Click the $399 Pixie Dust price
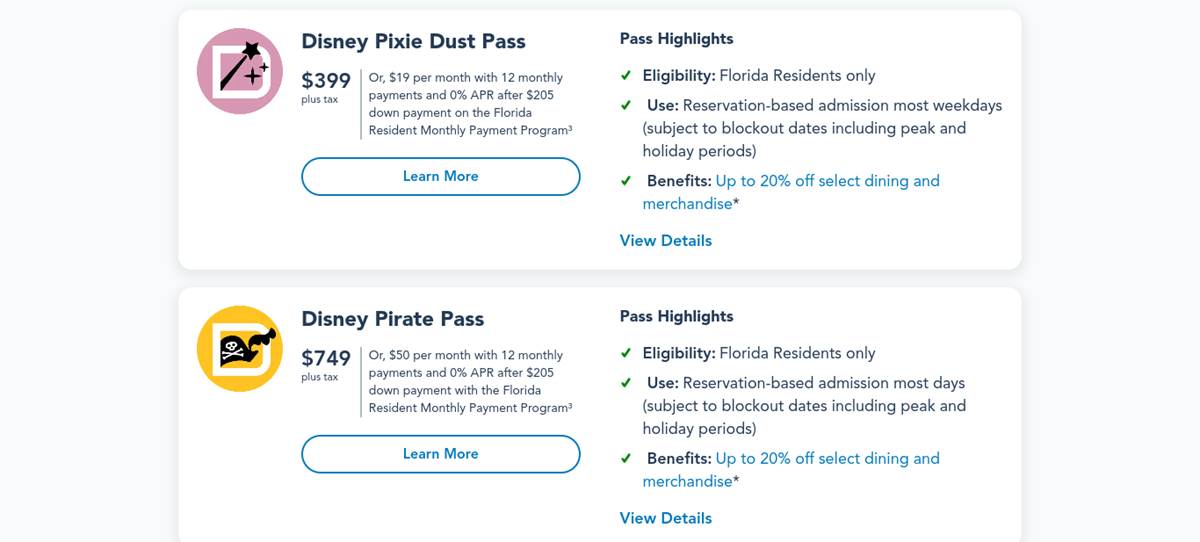This screenshot has width=1200, height=542. pos(326,81)
